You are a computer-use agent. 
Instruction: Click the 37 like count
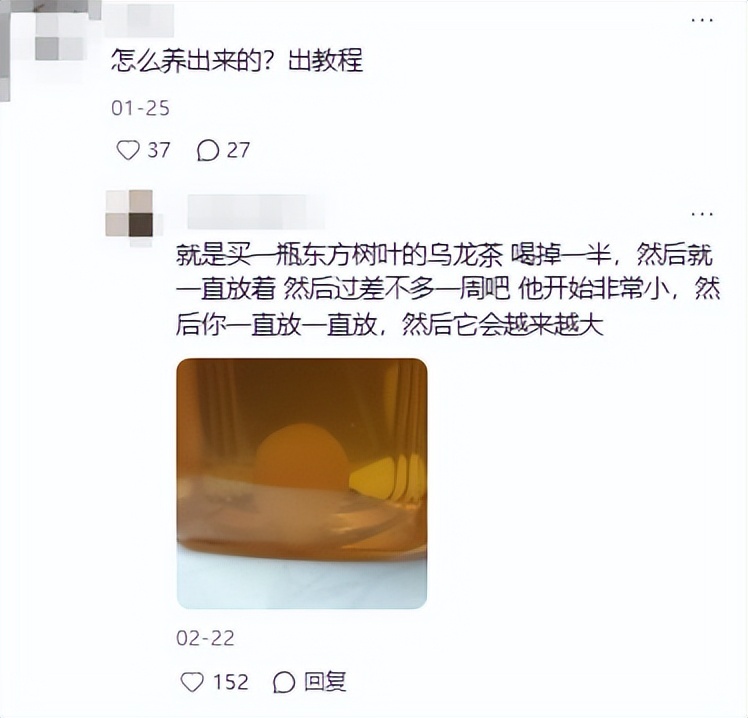point(159,151)
